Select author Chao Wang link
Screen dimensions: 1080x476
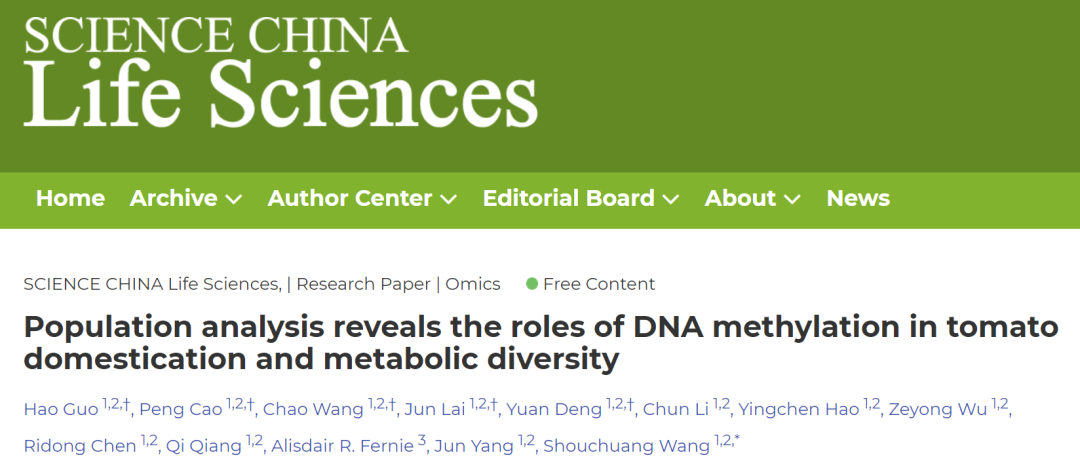coord(313,409)
